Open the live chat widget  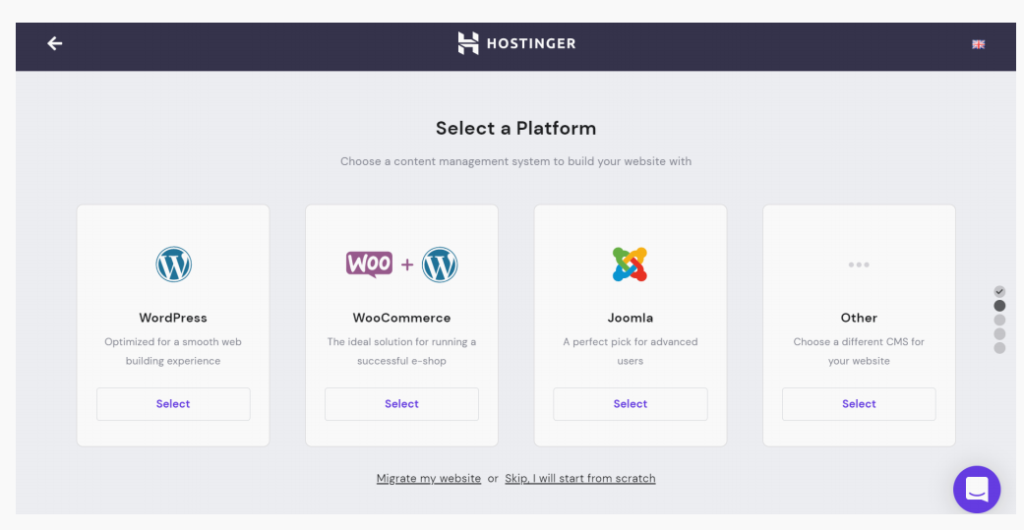click(x=976, y=489)
